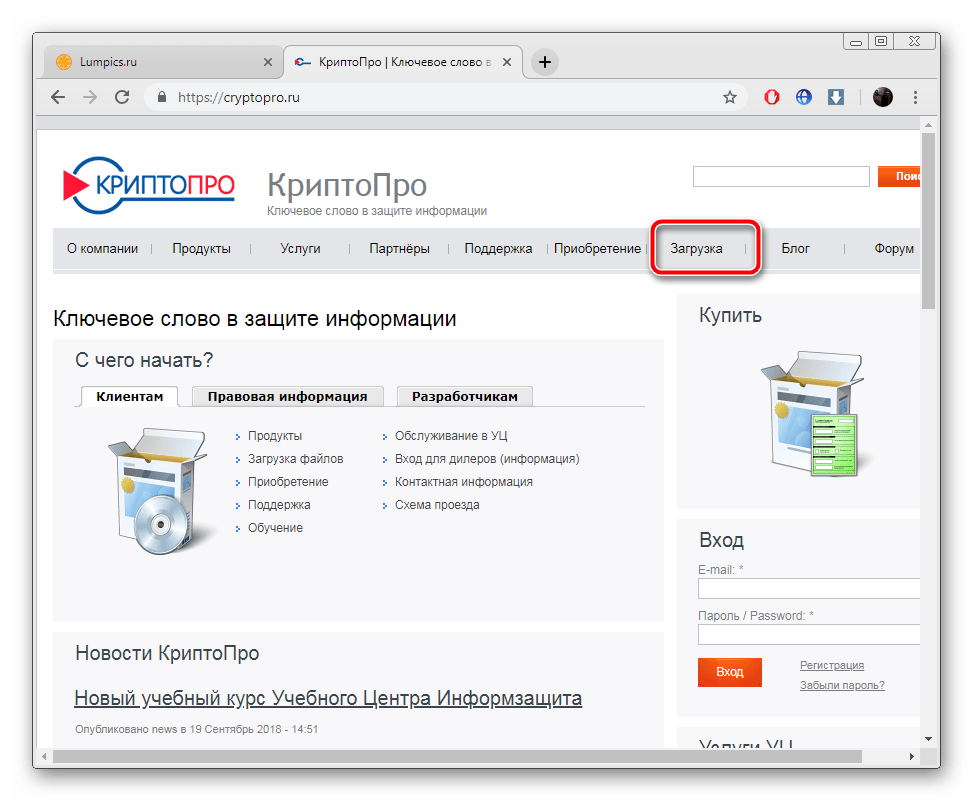973x801 pixels.
Task: Click the orange Вход button
Action: (x=729, y=672)
